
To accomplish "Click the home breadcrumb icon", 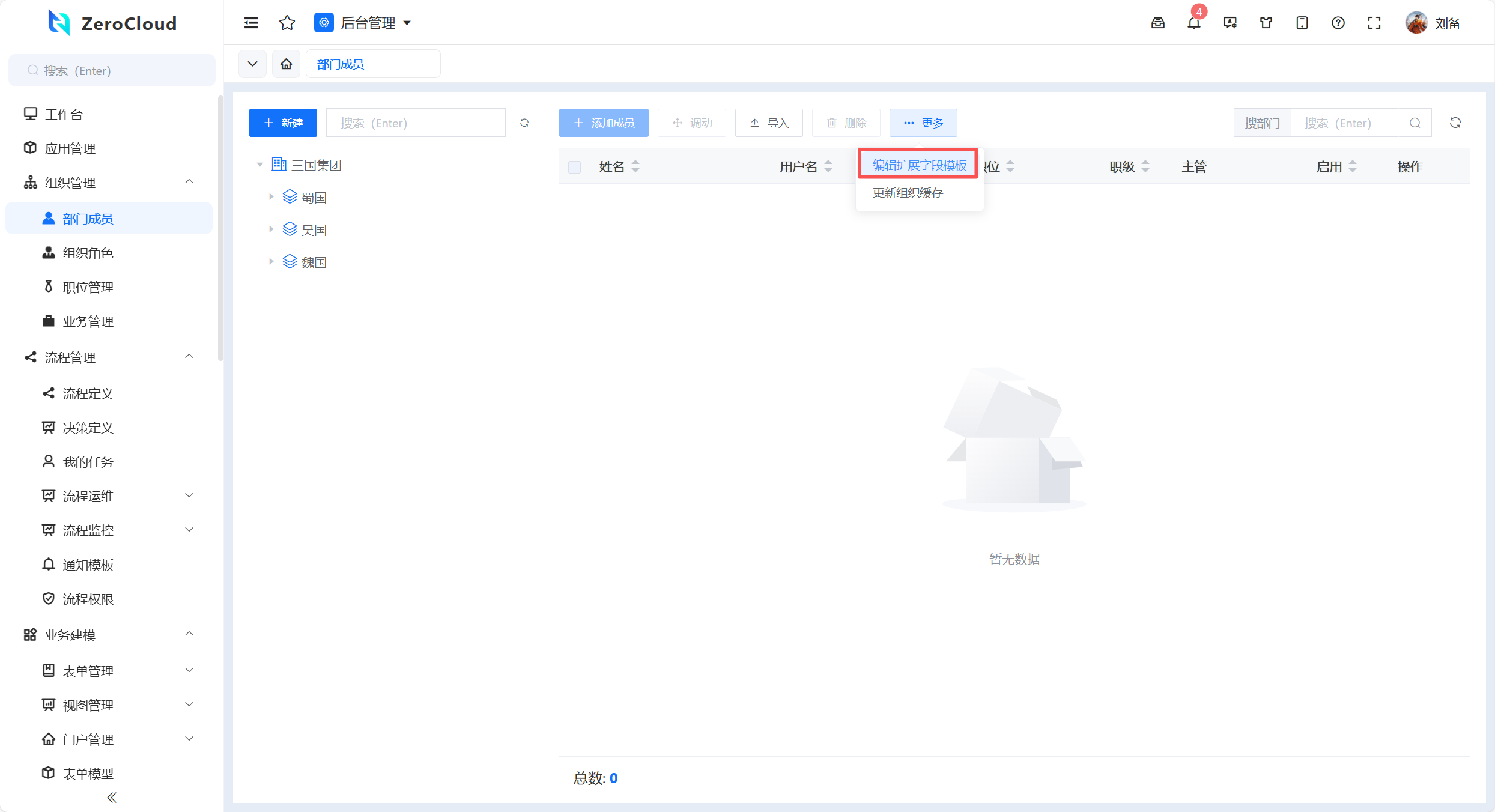I will click(x=287, y=64).
